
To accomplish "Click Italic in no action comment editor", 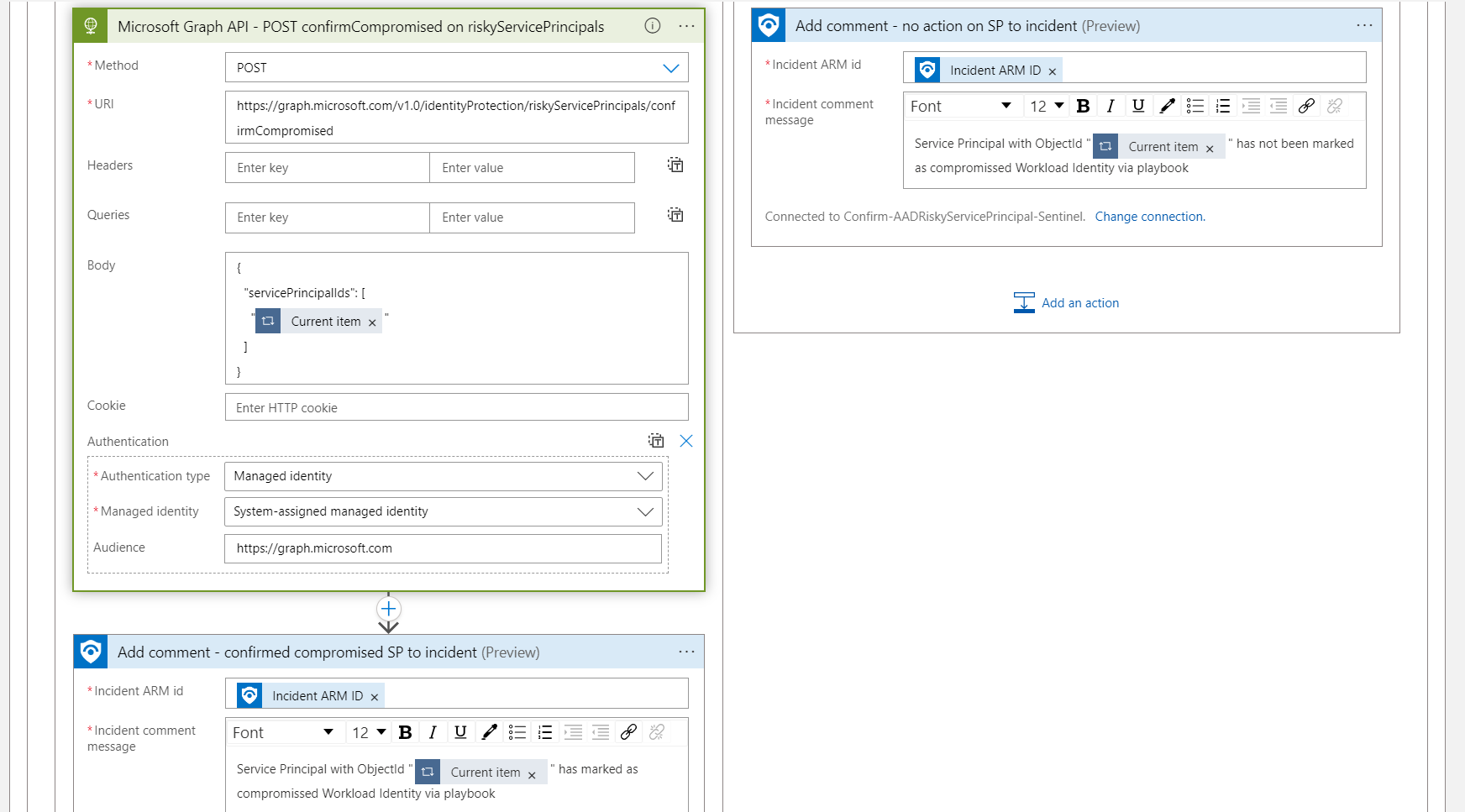I will pos(1111,106).
